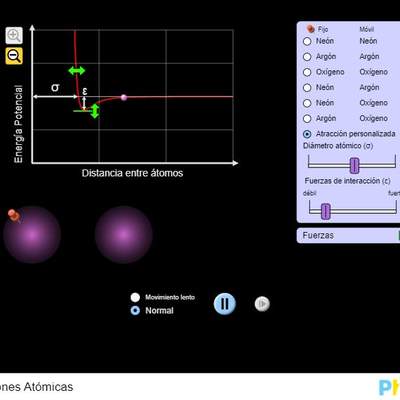This screenshot has width=400, height=400.
Task: Click the Fuerzas de interacción slider knob
Action: [325, 212]
